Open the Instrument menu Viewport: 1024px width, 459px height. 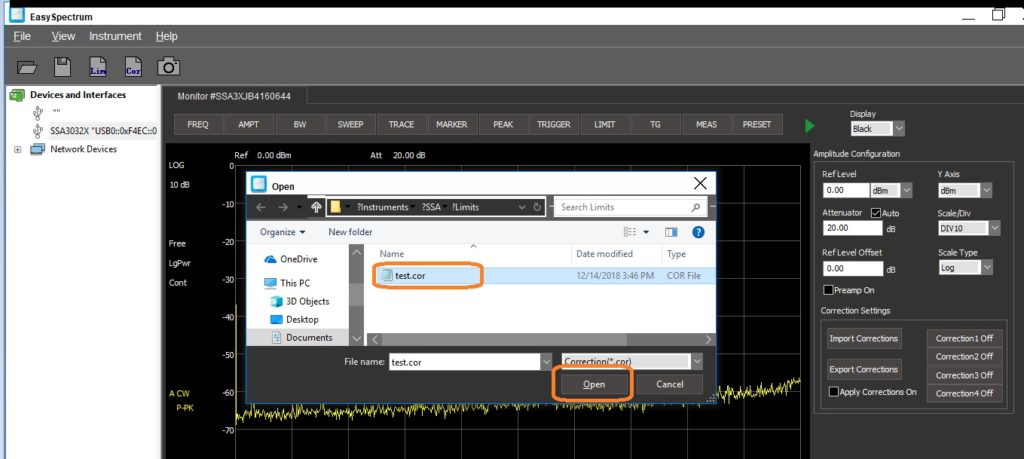pyautogui.click(x=115, y=36)
